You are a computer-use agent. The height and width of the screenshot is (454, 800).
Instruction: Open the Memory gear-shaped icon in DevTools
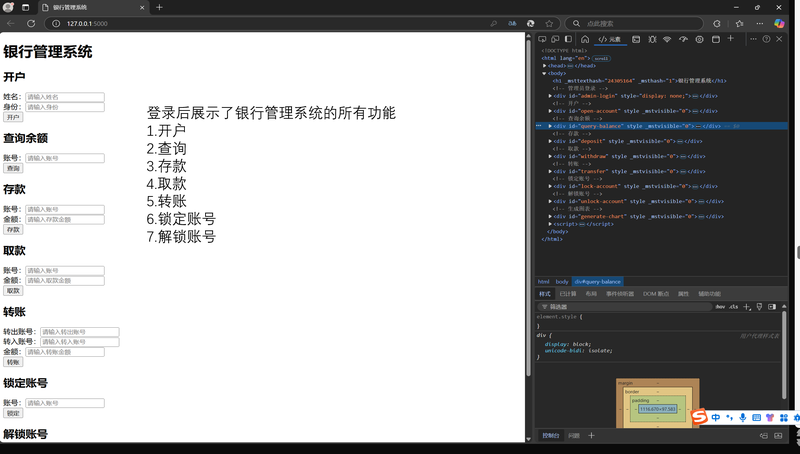pyautogui.click(x=699, y=39)
